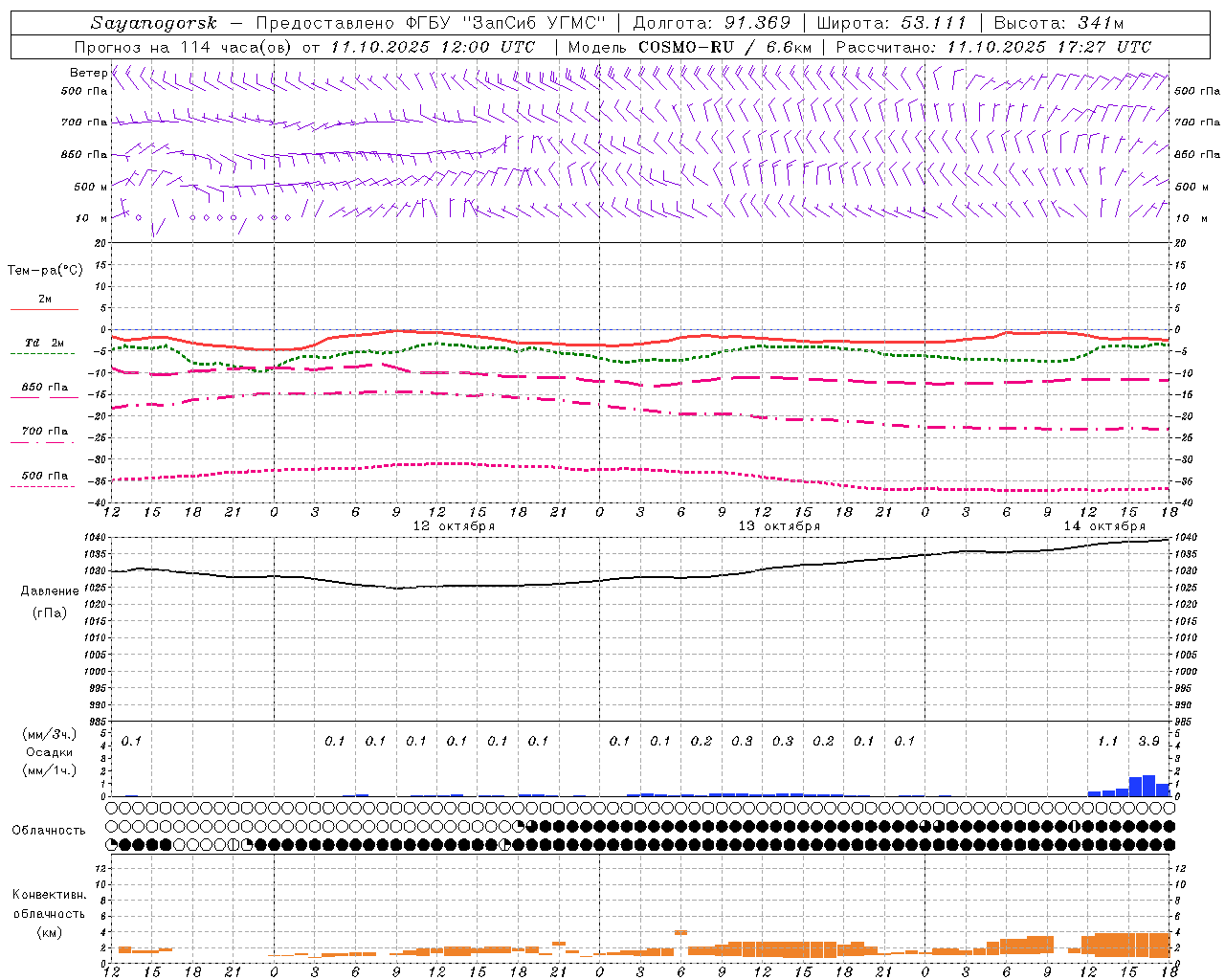Click the 'Рассчитано: 11.10.2025 17:27 UTC' timestamp
Image resolution: width=1225 pixels, height=980 pixels.
coord(994,47)
